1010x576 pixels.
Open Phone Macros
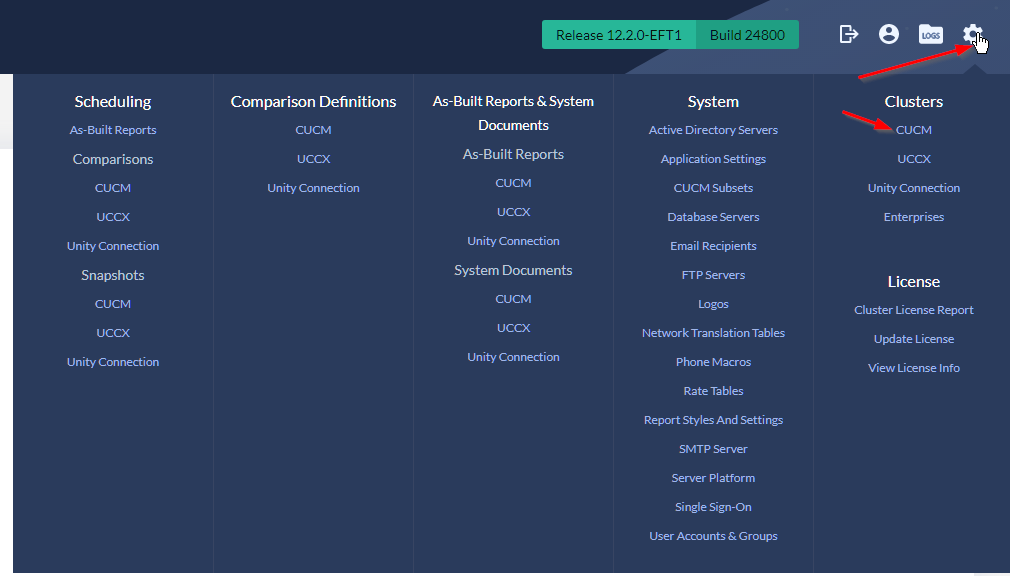(x=713, y=361)
